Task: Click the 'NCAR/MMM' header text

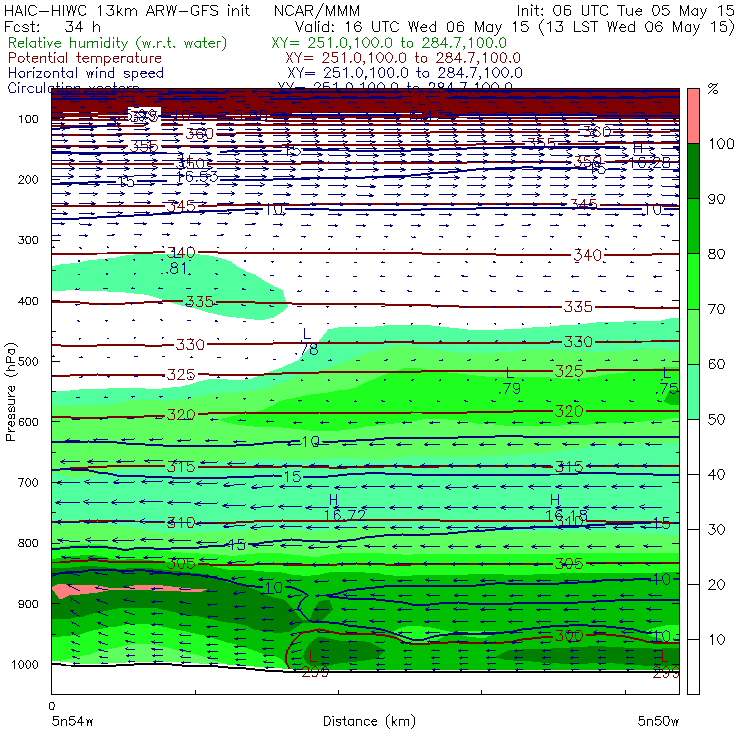Action: tap(317, 10)
